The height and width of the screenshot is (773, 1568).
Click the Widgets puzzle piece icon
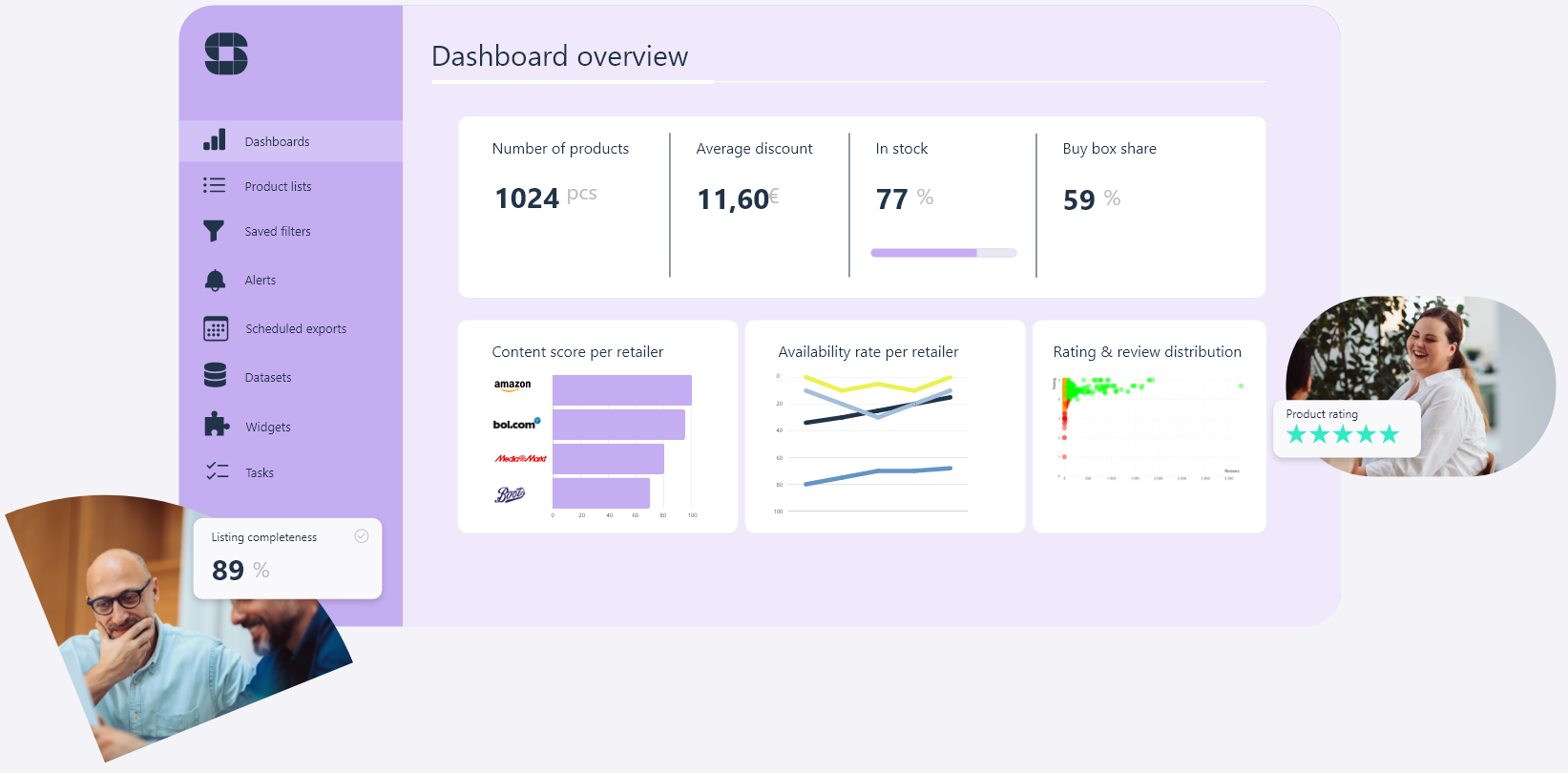click(x=216, y=425)
